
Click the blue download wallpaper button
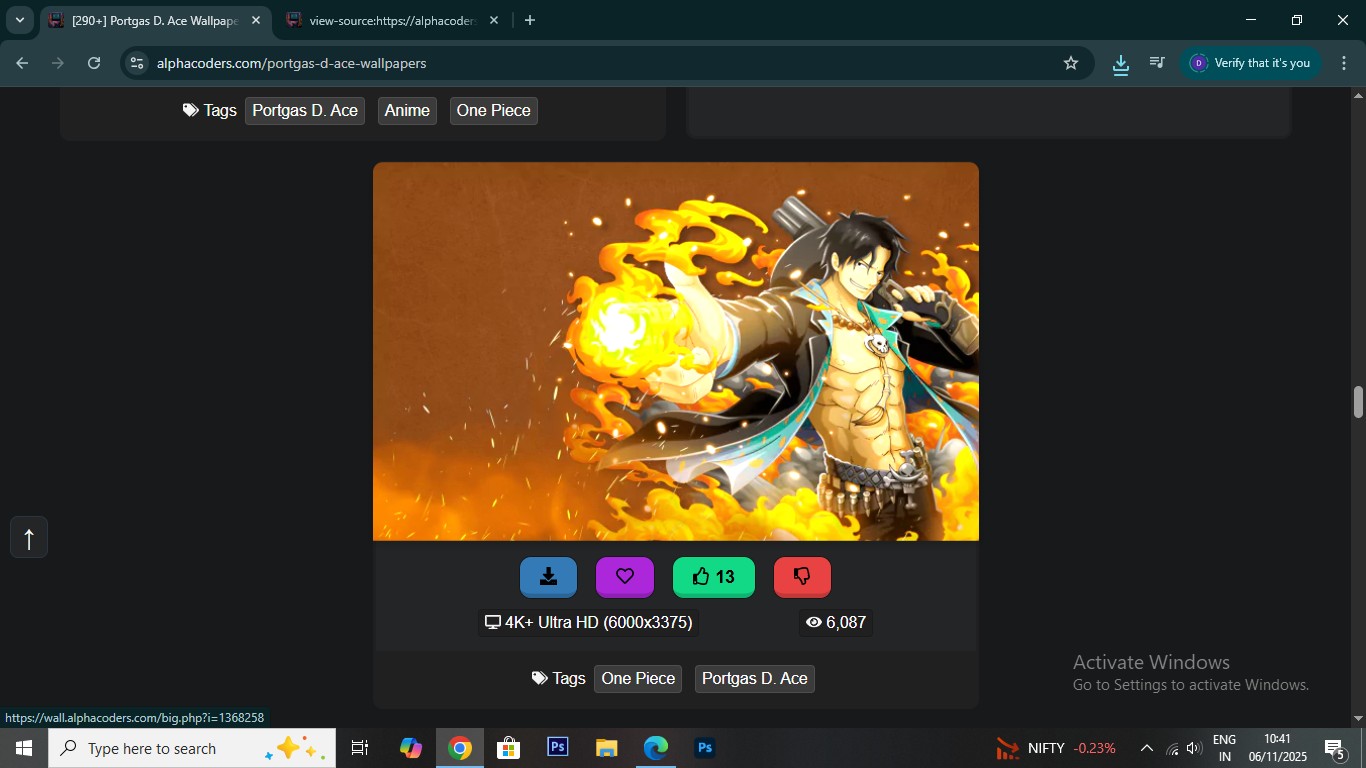pyautogui.click(x=548, y=577)
